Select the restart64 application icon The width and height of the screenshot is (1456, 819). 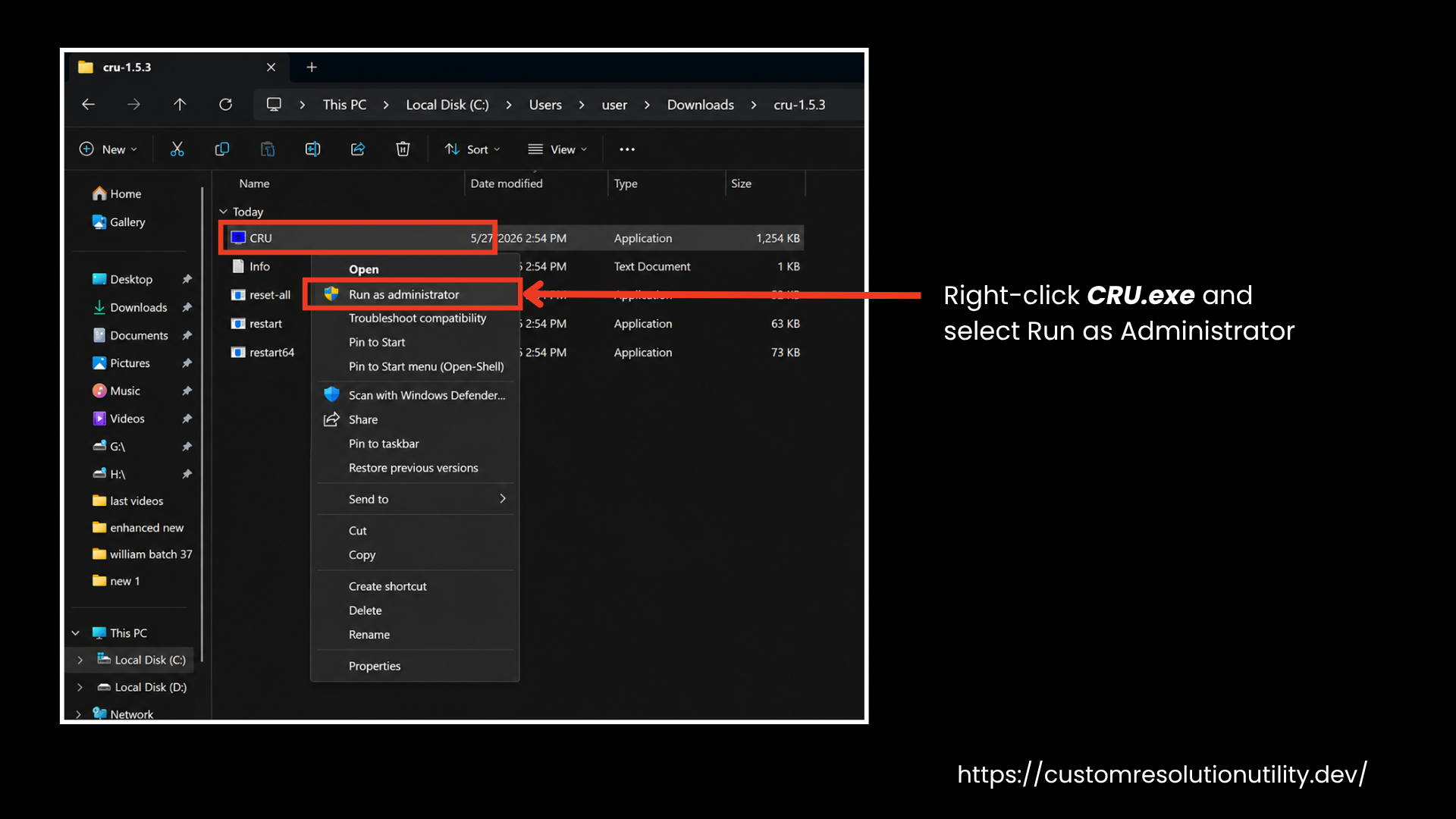[238, 353]
